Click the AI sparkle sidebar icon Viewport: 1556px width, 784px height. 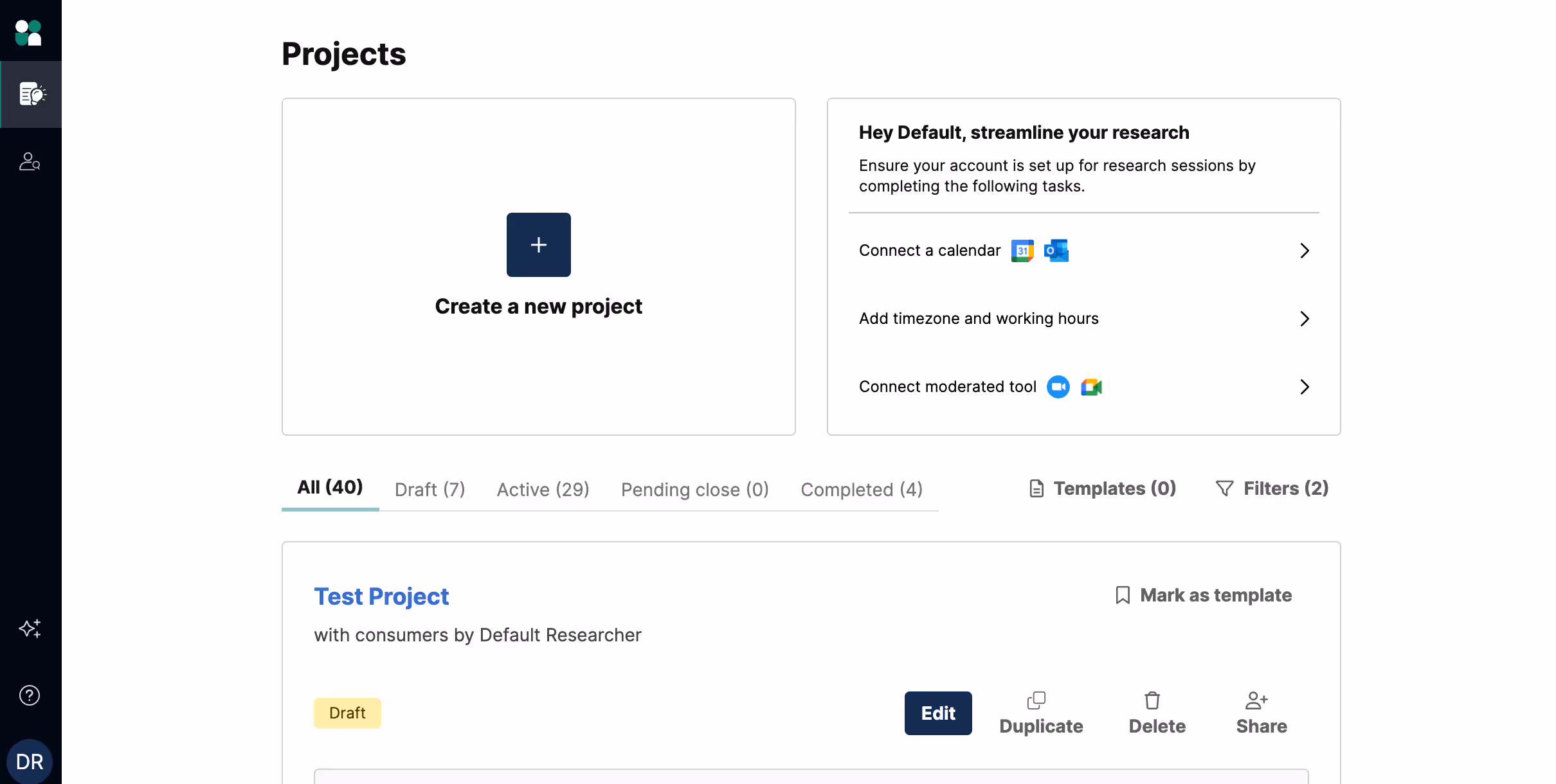30,628
